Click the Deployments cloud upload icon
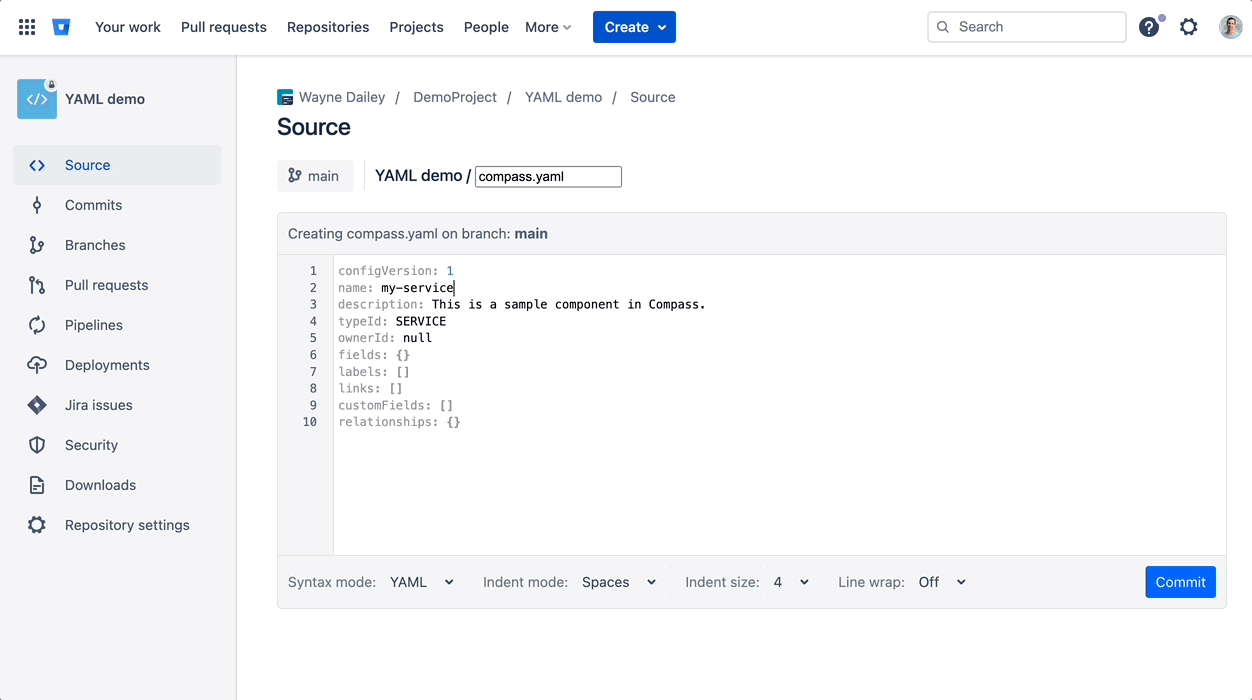This screenshot has height=700, width=1252. click(x=37, y=365)
